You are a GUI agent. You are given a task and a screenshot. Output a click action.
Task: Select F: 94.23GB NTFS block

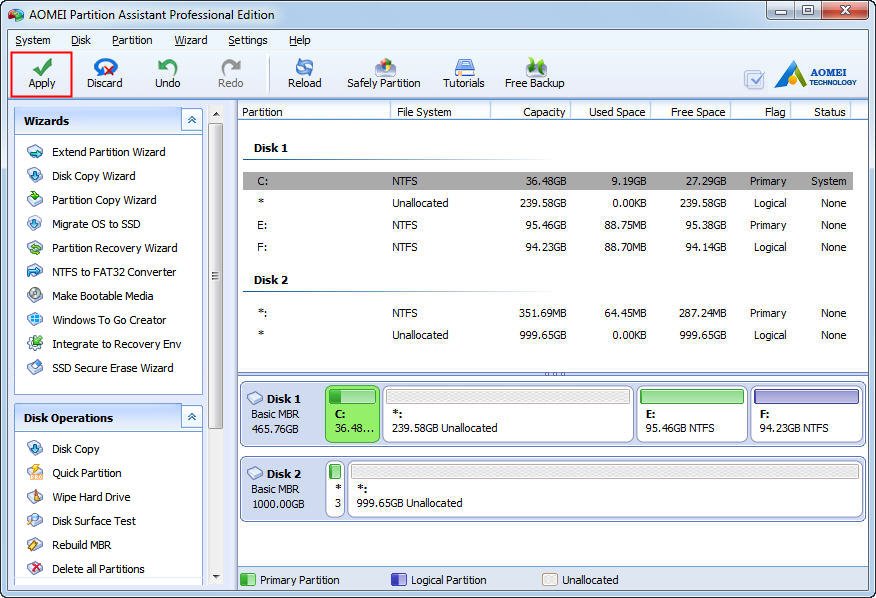pos(806,414)
